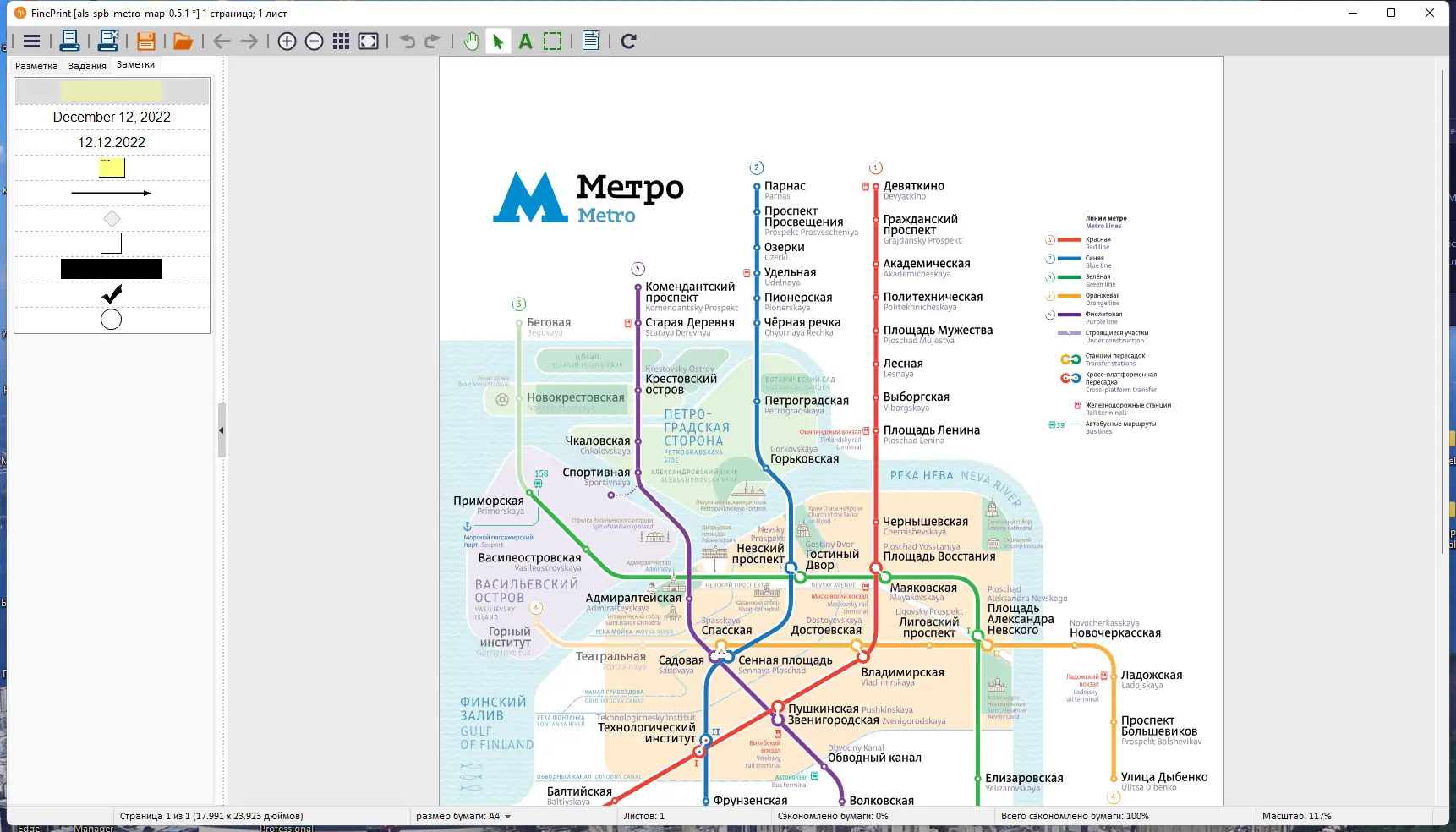Choose the empty circle stamp
This screenshot has height=832, width=1456.
pyautogui.click(x=112, y=320)
